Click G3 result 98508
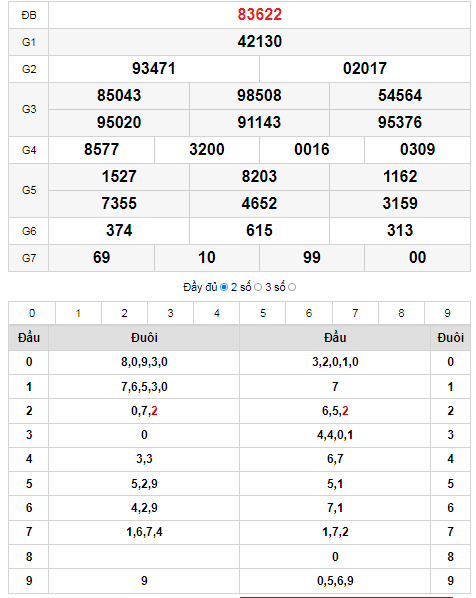The image size is (476, 598). (x=259, y=95)
